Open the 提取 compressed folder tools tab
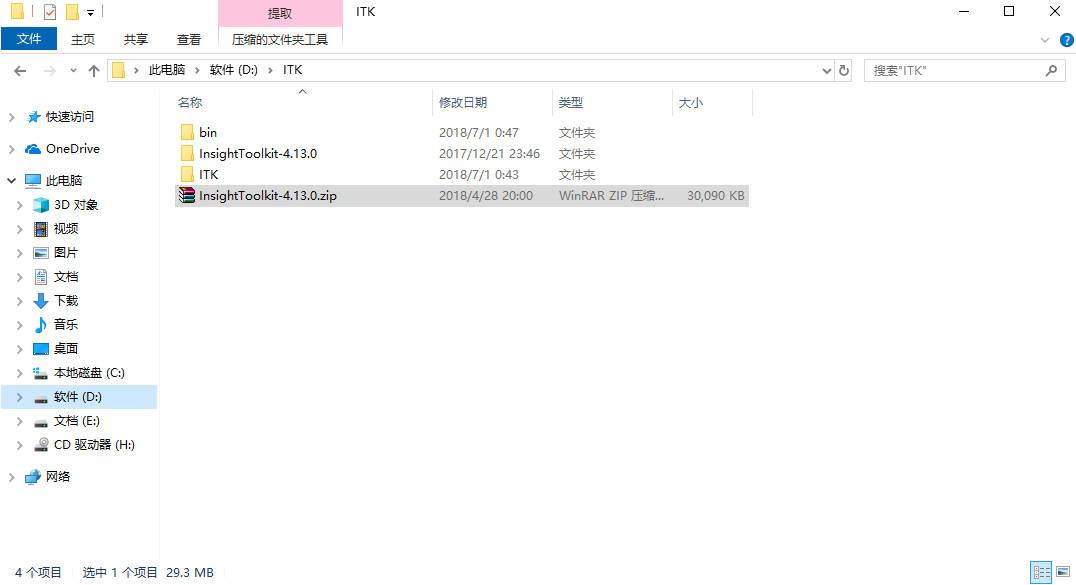This screenshot has height=585, width=1076. pyautogui.click(x=279, y=11)
